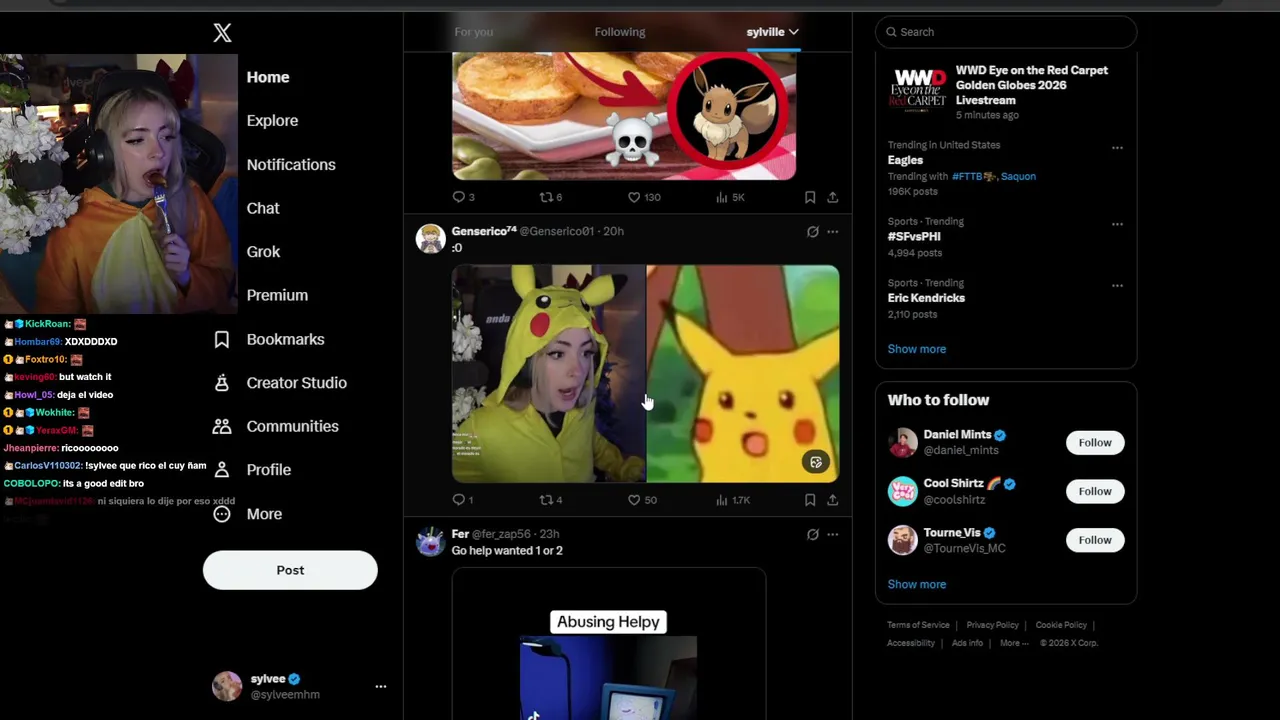Screen dimensions: 1280x720
Task: Share the Eevee image post
Action: pyautogui.click(x=832, y=197)
